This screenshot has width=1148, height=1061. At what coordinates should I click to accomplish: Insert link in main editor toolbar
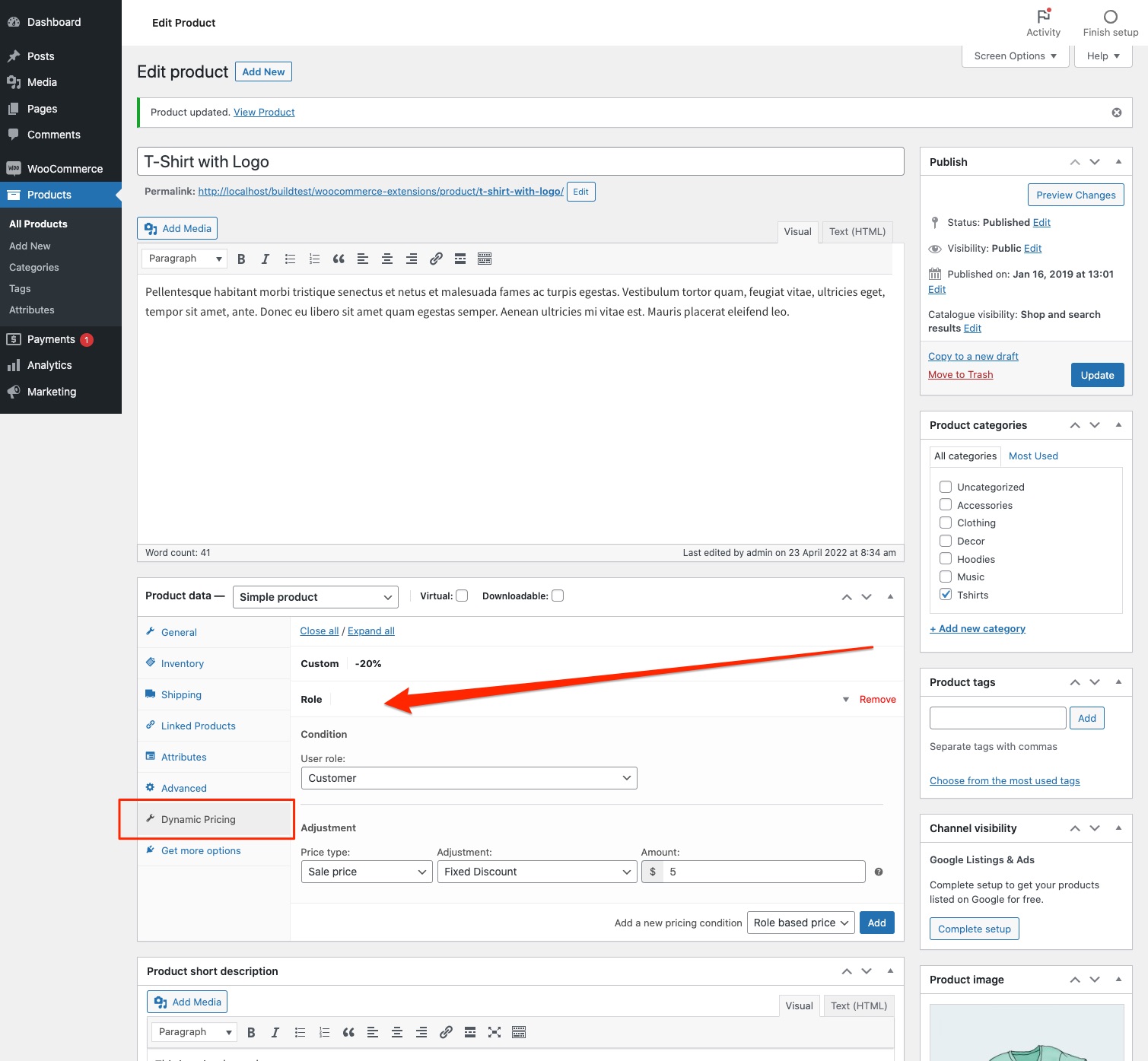(436, 259)
